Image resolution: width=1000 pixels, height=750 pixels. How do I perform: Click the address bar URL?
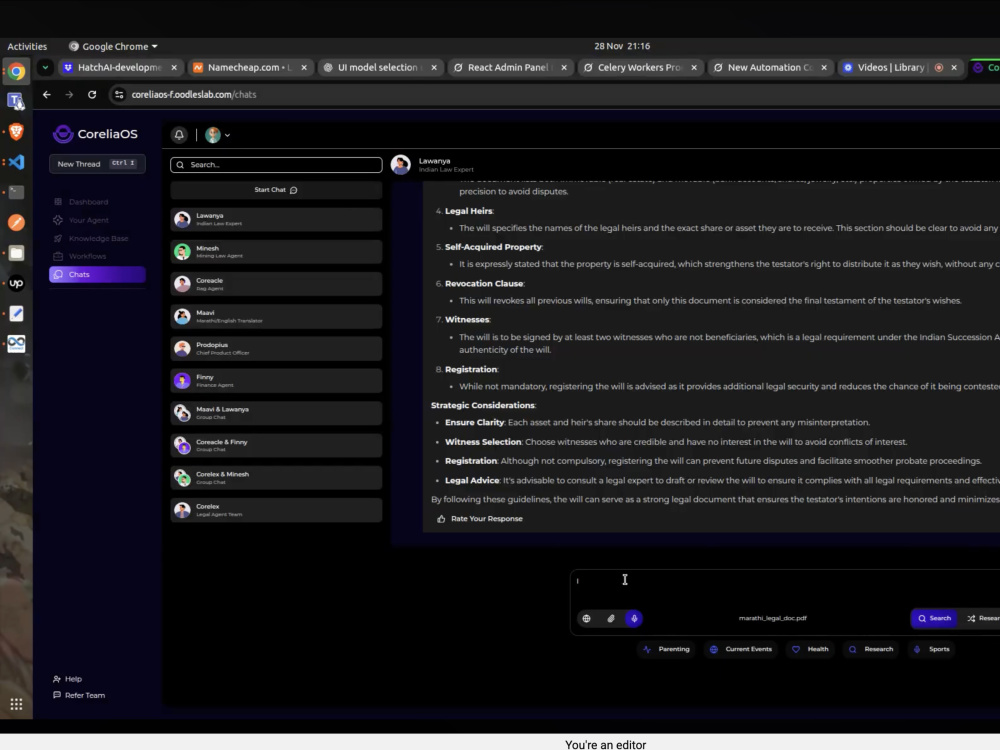[x=194, y=94]
